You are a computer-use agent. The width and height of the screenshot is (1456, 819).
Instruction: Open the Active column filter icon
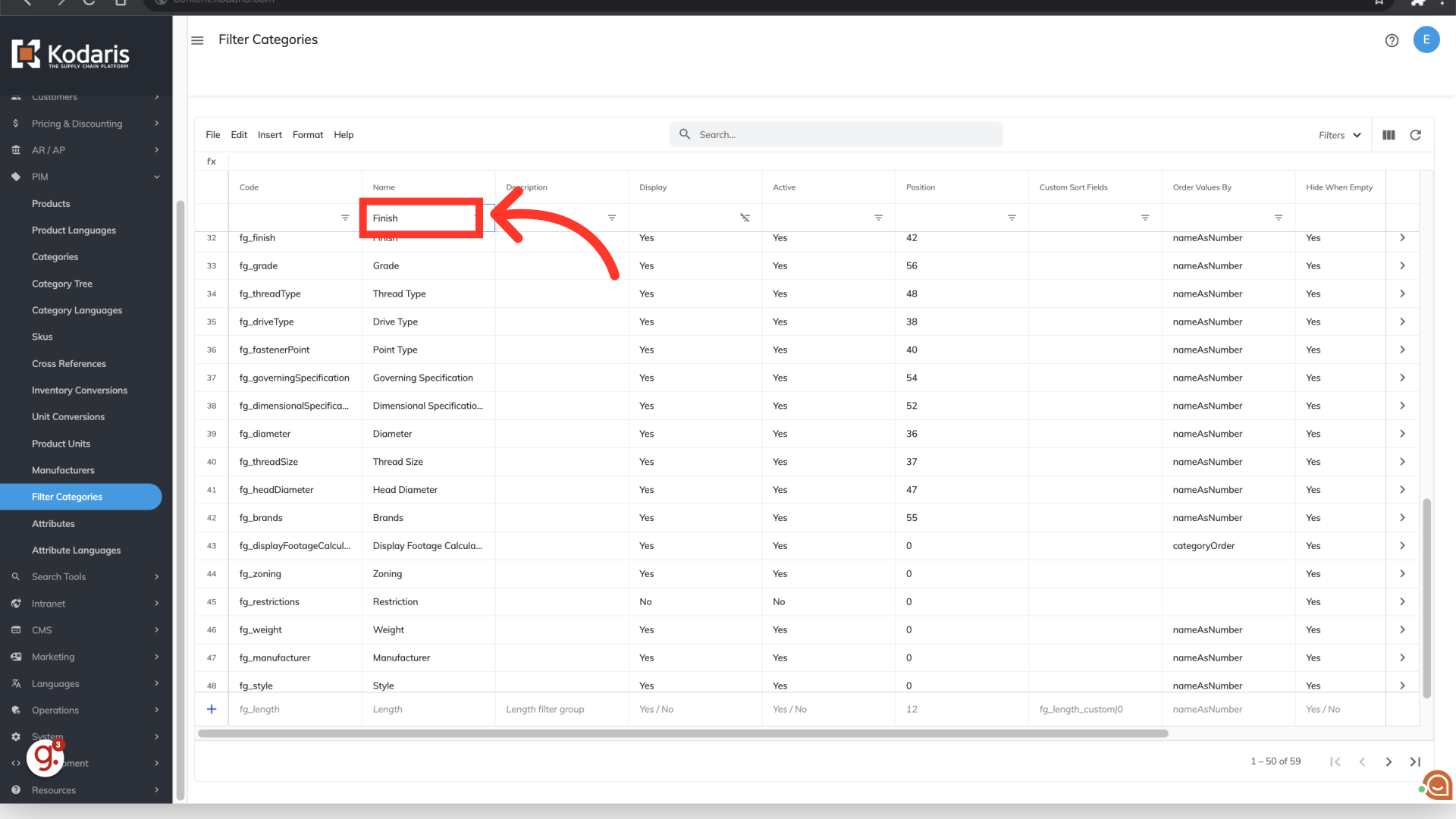click(x=878, y=218)
